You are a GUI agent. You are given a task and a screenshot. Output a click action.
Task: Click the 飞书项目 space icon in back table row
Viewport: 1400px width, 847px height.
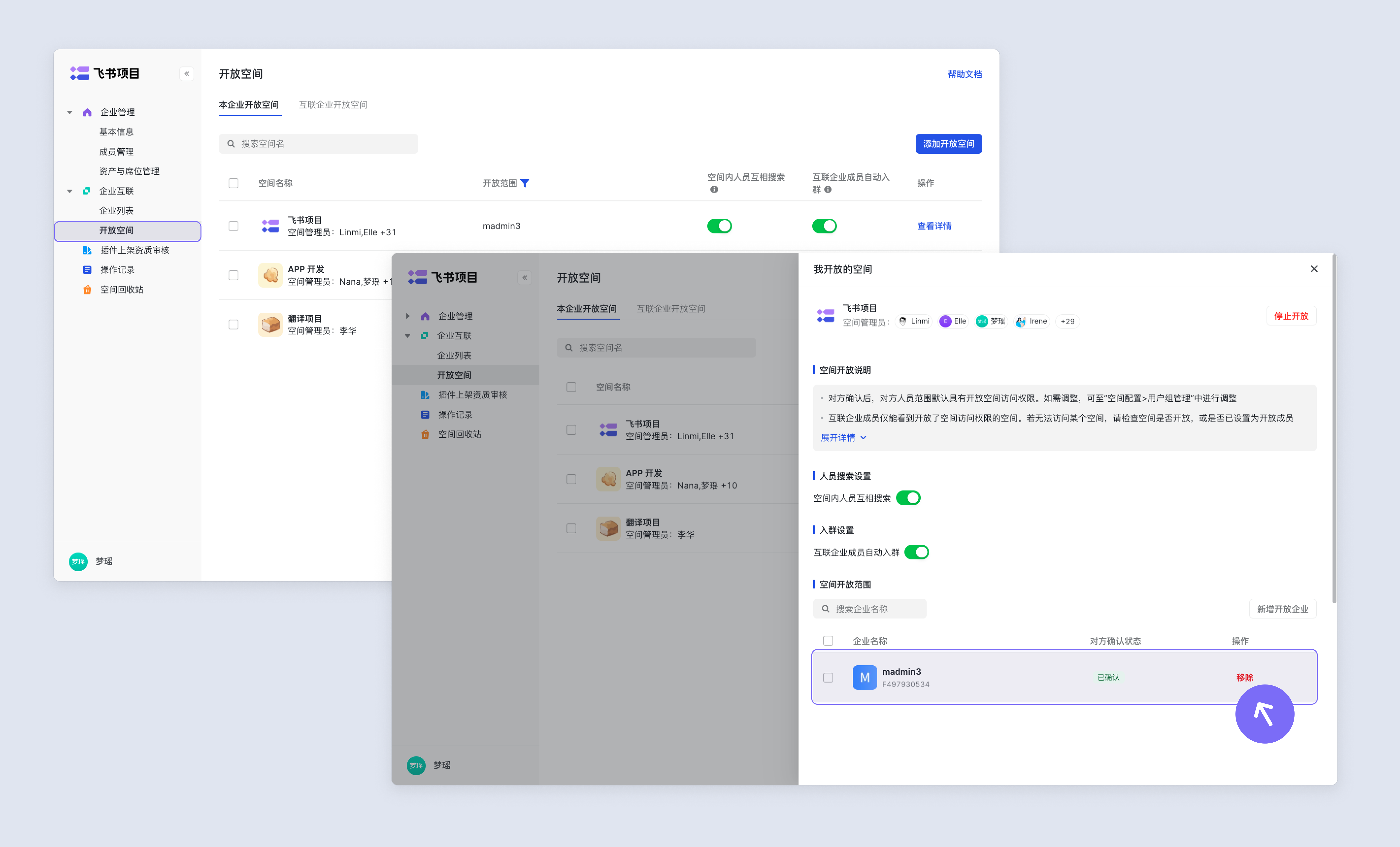click(270, 226)
